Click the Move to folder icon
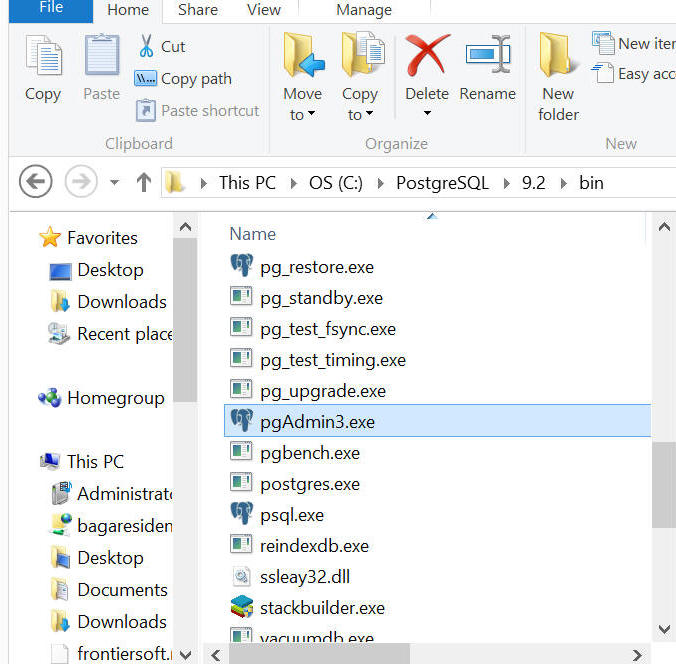Screen dimensions: 676x664 [304, 55]
